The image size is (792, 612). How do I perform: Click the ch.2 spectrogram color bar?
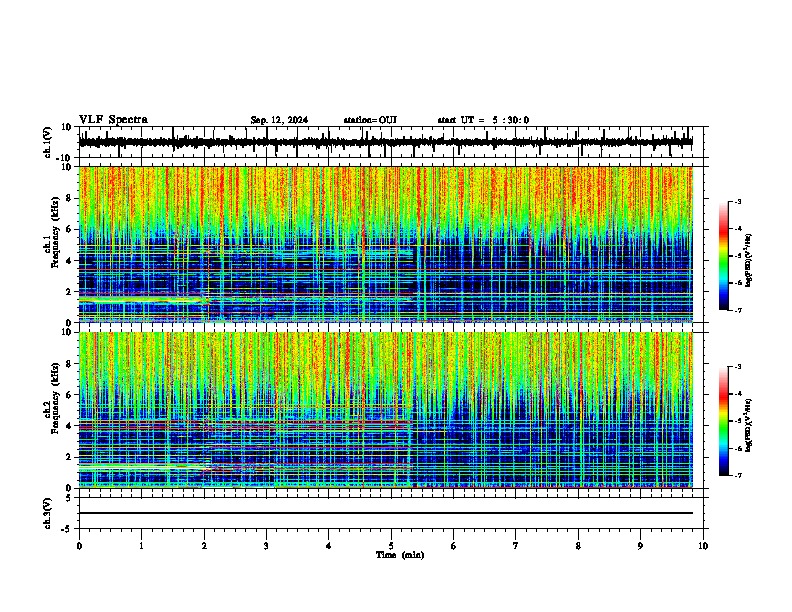point(723,421)
